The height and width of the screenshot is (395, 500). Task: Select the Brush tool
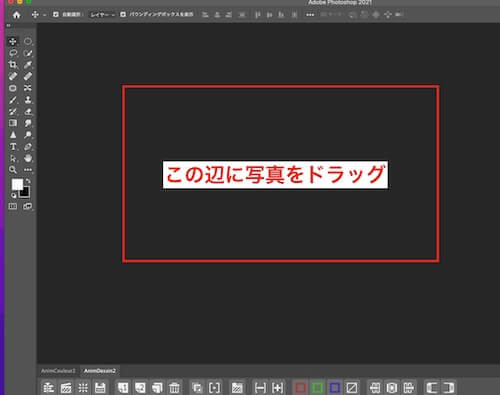(x=13, y=100)
